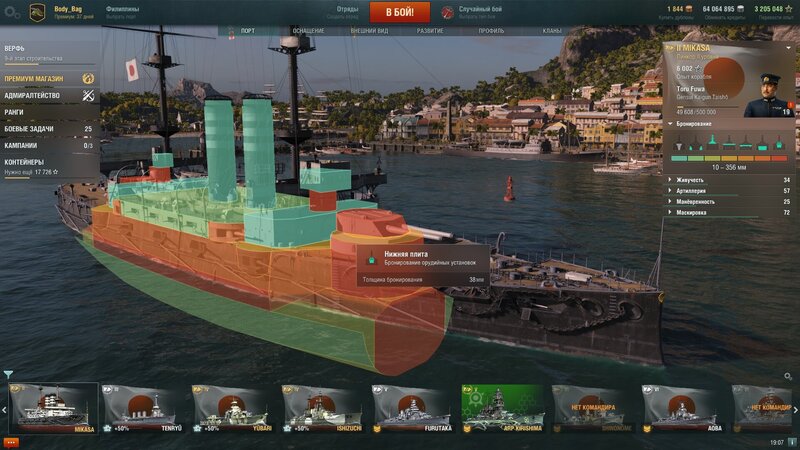Select the Mikasa ship thumbnail
800x450 pixels.
click(54, 409)
